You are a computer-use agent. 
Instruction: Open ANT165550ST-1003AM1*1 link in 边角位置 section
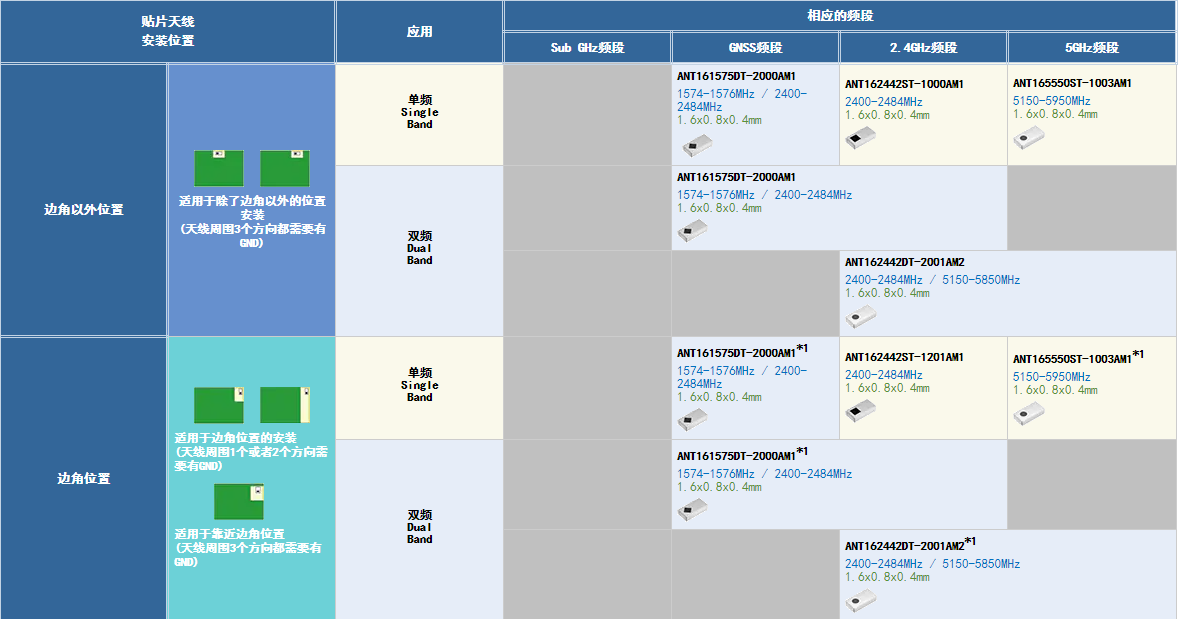(1072, 358)
